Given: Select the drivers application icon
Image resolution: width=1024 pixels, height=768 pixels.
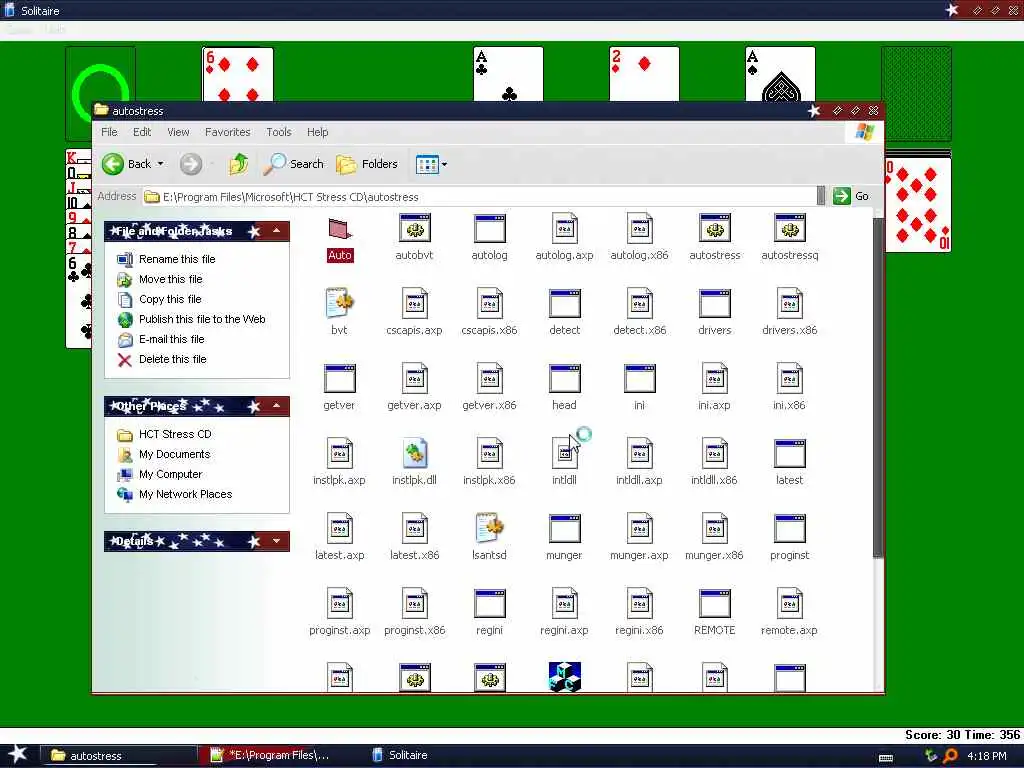Looking at the screenshot, I should click(714, 303).
